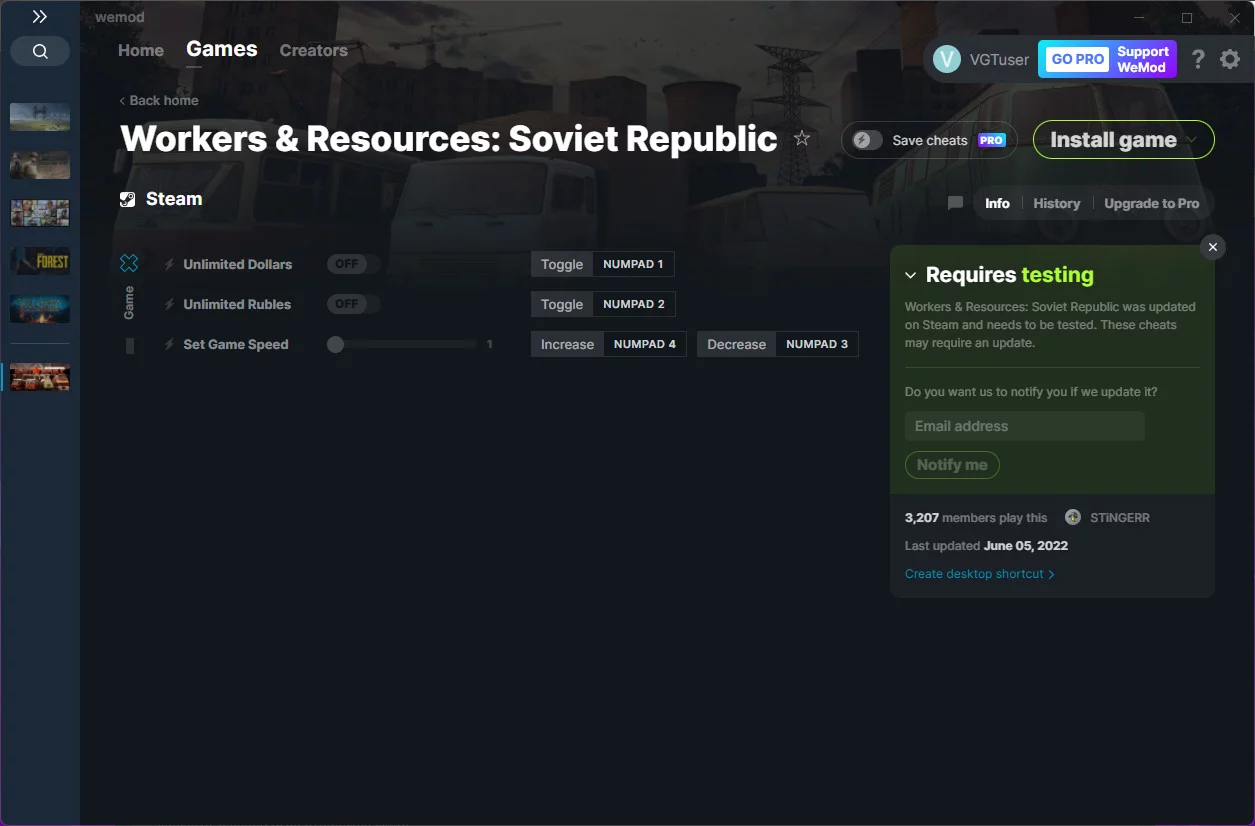Toggle the Unlimited Rubles switch

[x=353, y=304]
